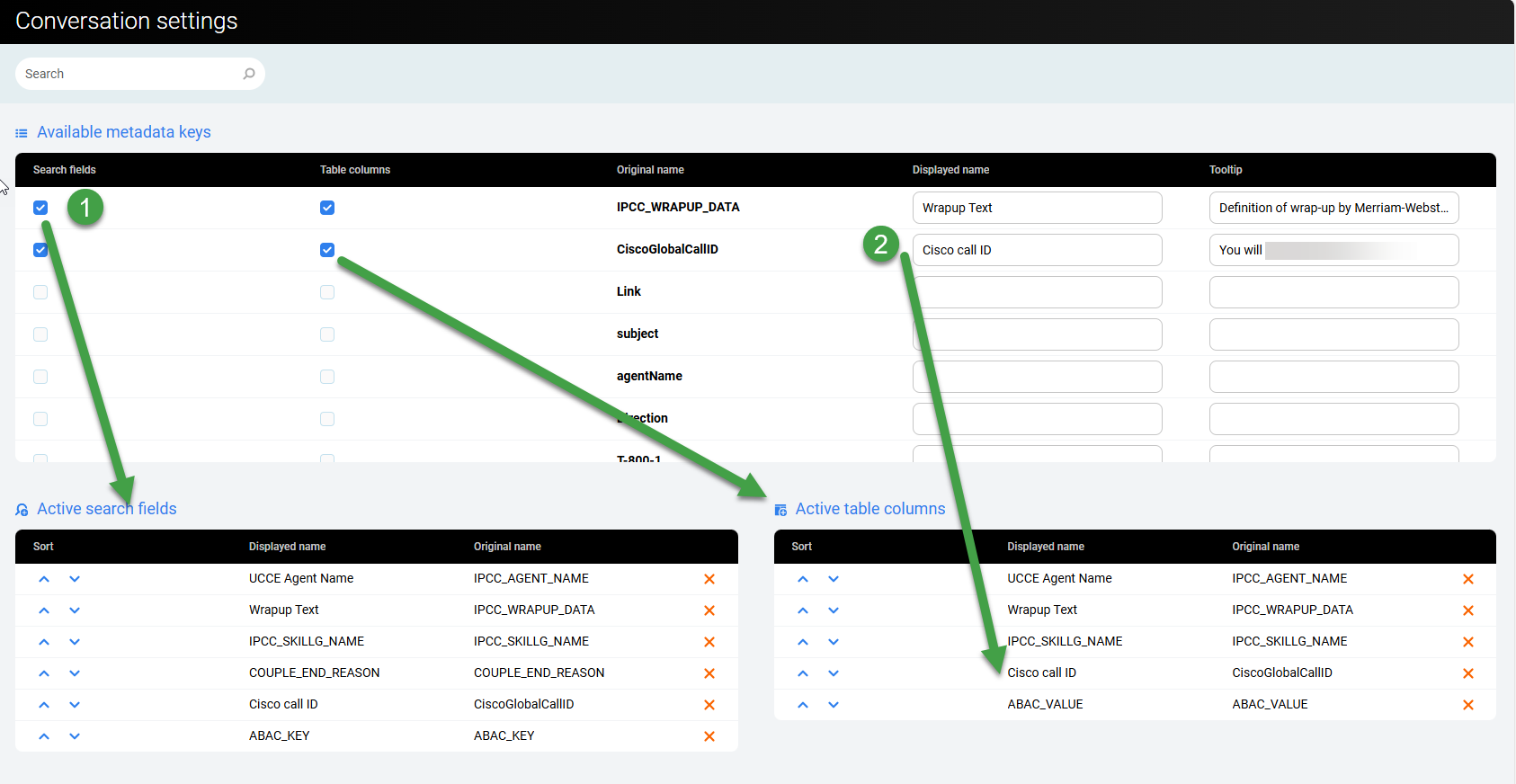This screenshot has height=784, width=1516.
Task: Click the Search input box
Action: tap(130, 74)
